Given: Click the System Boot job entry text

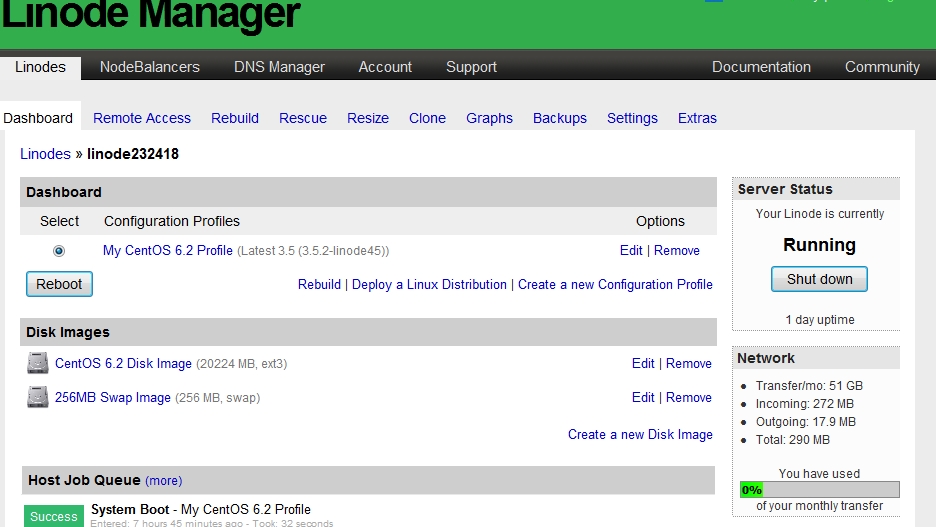Looking at the screenshot, I should [201, 510].
